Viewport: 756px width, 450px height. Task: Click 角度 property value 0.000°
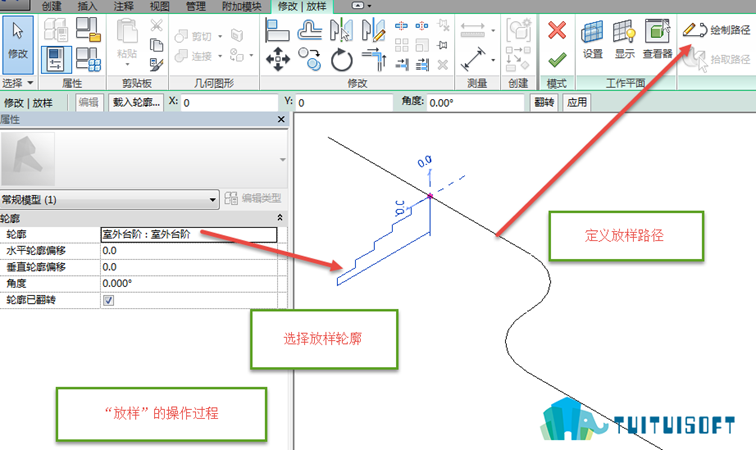(x=189, y=284)
